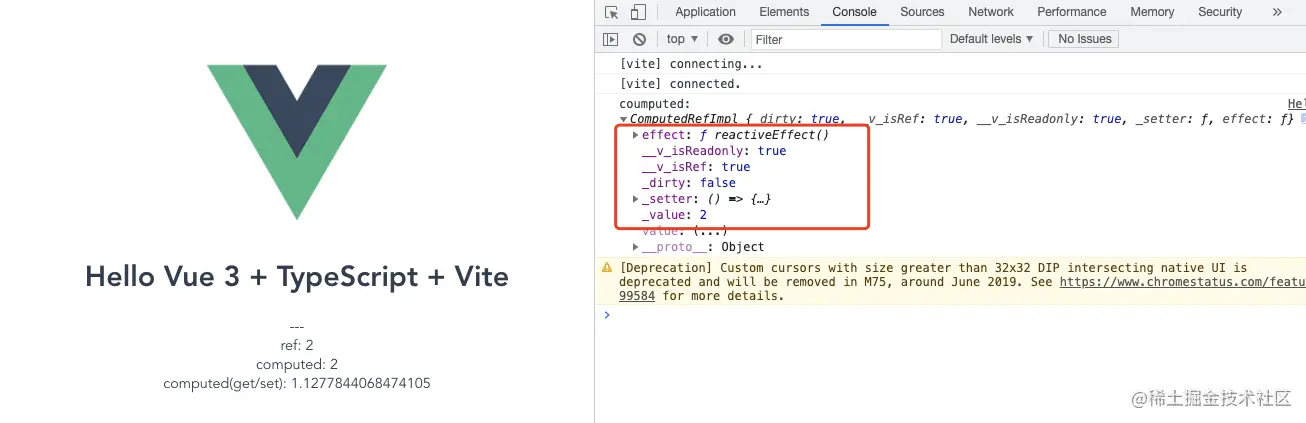The height and width of the screenshot is (423, 1306).
Task: Click the '__v_isRef: true' property
Action: (696, 167)
